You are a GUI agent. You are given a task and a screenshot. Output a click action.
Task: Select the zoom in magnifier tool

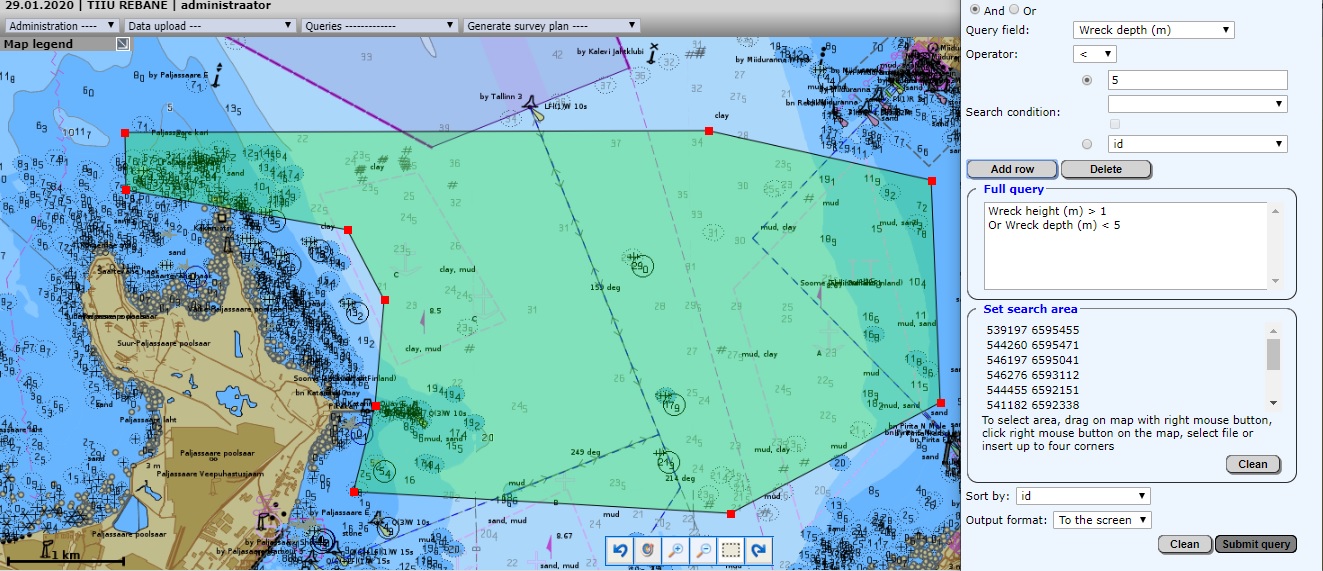[676, 550]
